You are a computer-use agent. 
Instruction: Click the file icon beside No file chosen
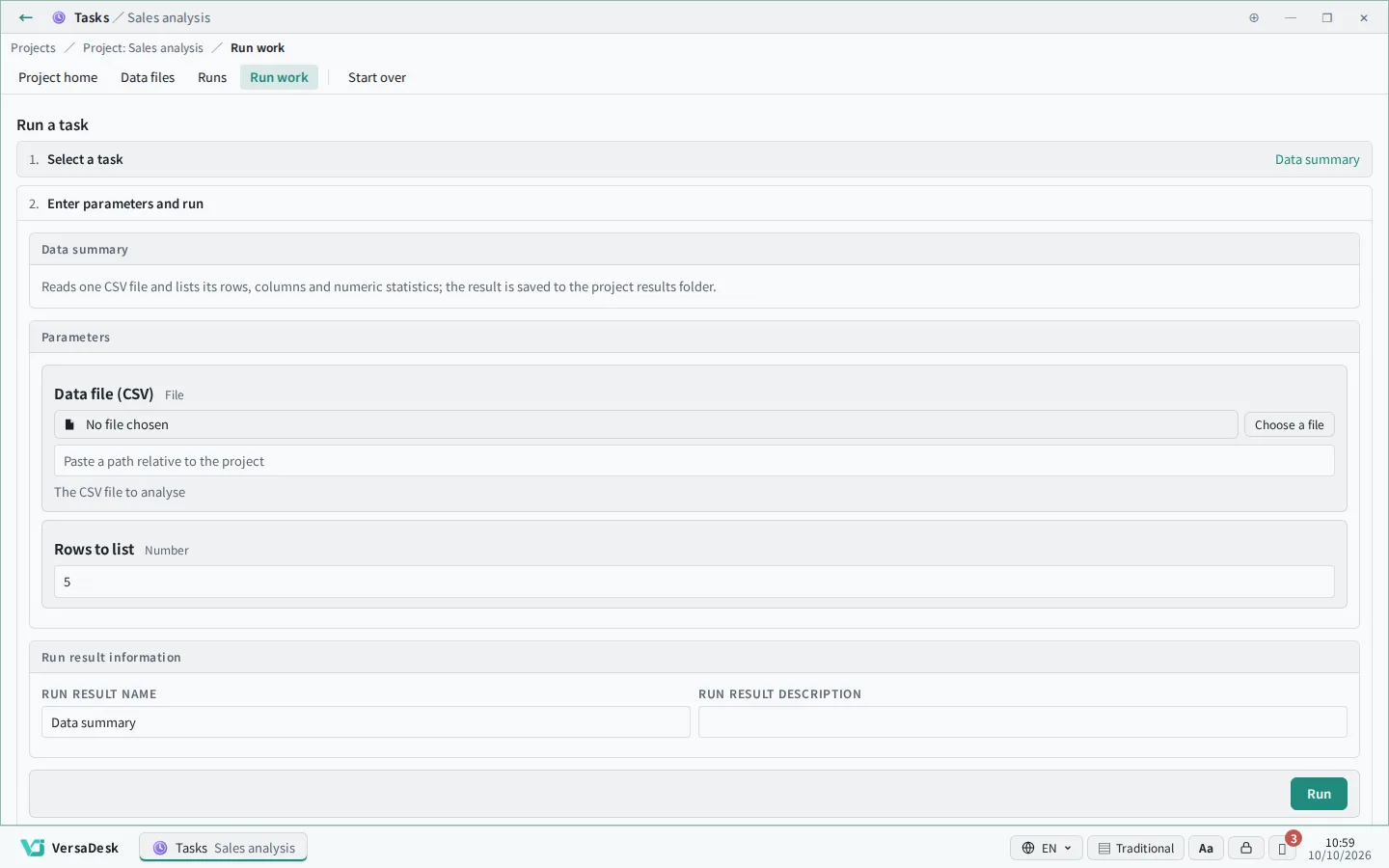click(69, 424)
